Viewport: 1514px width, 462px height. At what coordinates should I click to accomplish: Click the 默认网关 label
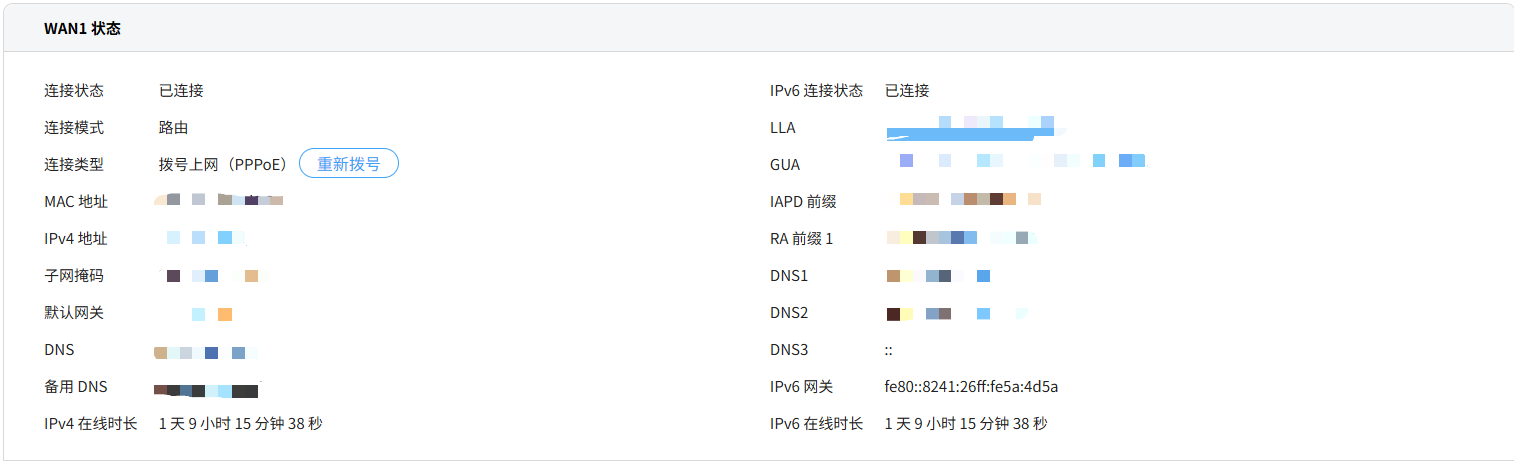(73, 313)
